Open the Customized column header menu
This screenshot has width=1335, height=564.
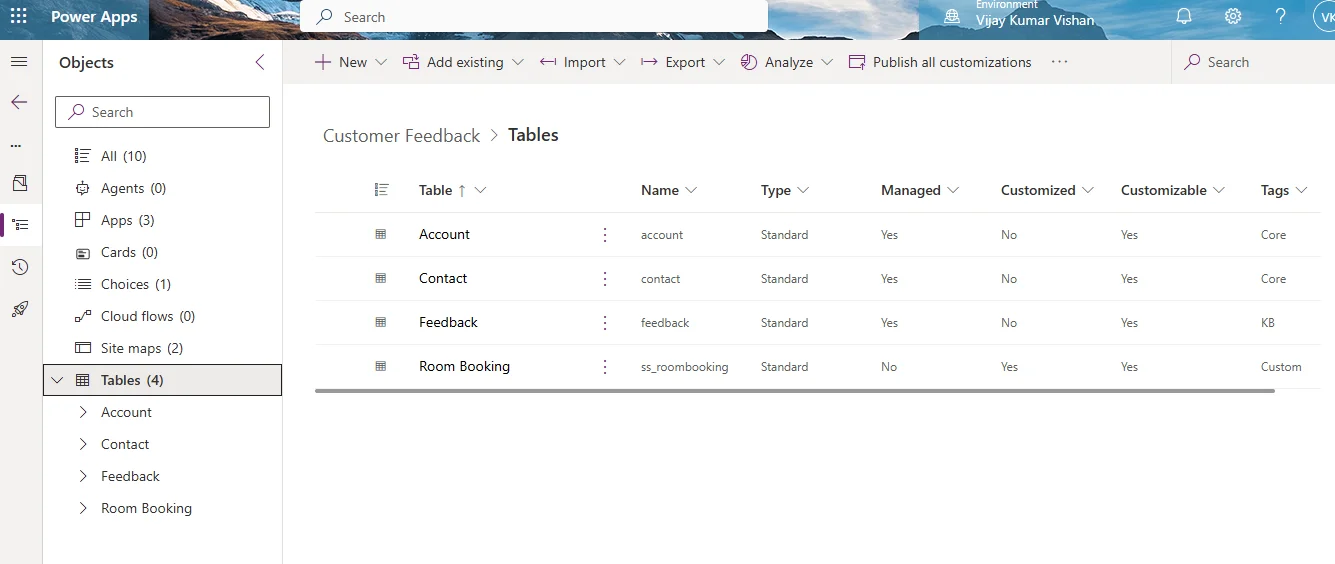[1047, 190]
